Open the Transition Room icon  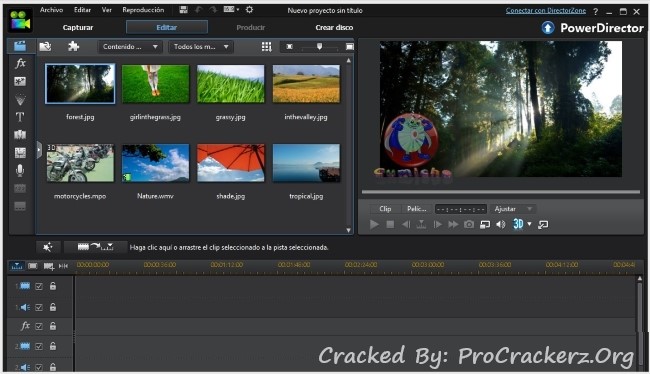20,135
